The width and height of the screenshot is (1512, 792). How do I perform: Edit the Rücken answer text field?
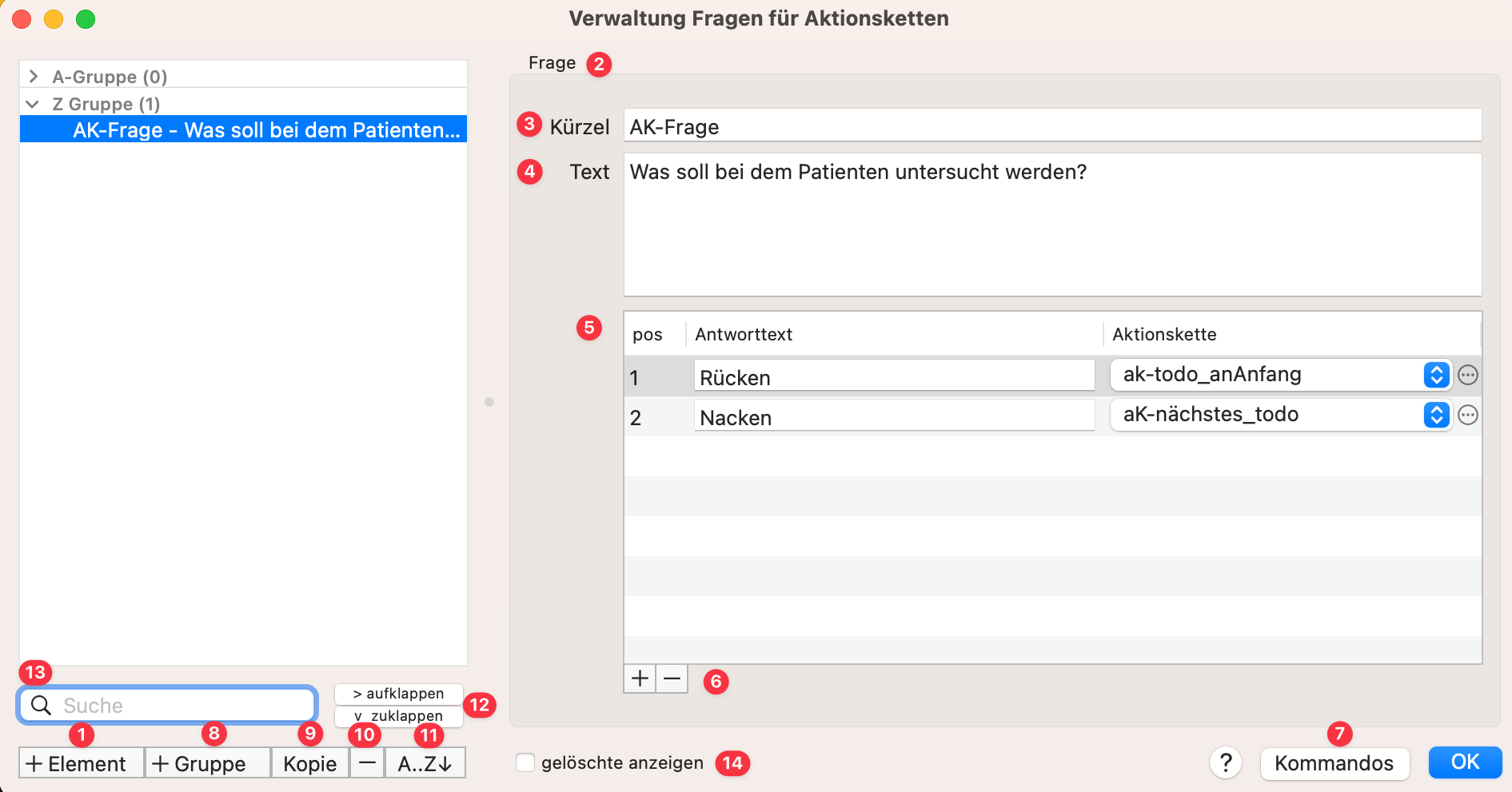pyautogui.click(x=894, y=376)
